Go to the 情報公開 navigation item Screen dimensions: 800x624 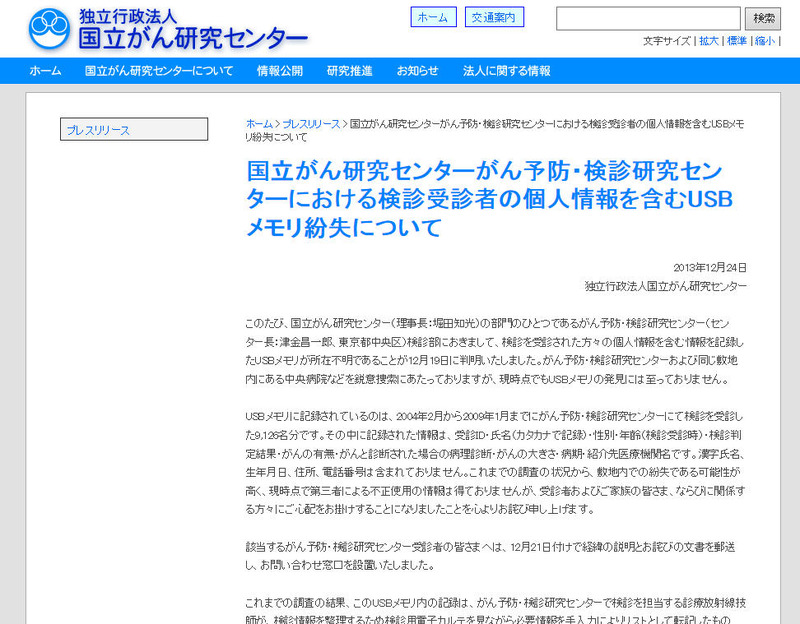(x=280, y=71)
